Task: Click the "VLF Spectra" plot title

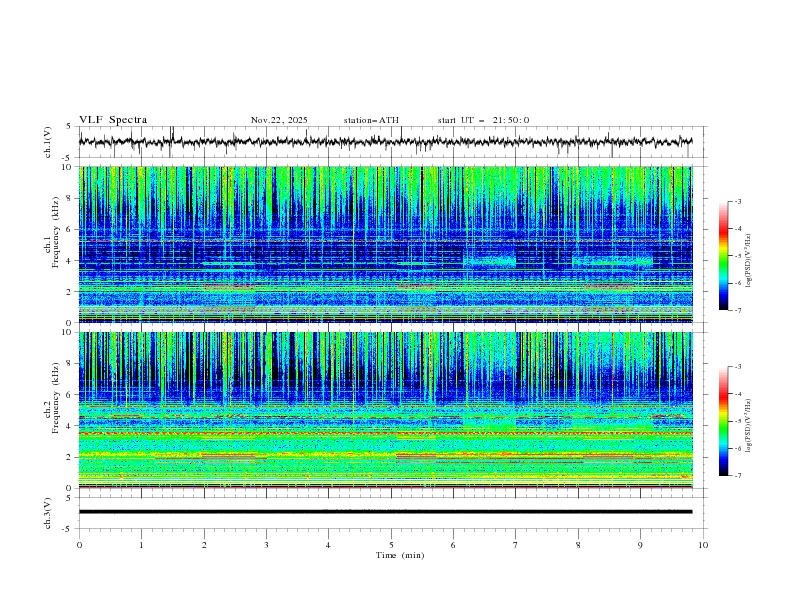Action: pos(113,120)
